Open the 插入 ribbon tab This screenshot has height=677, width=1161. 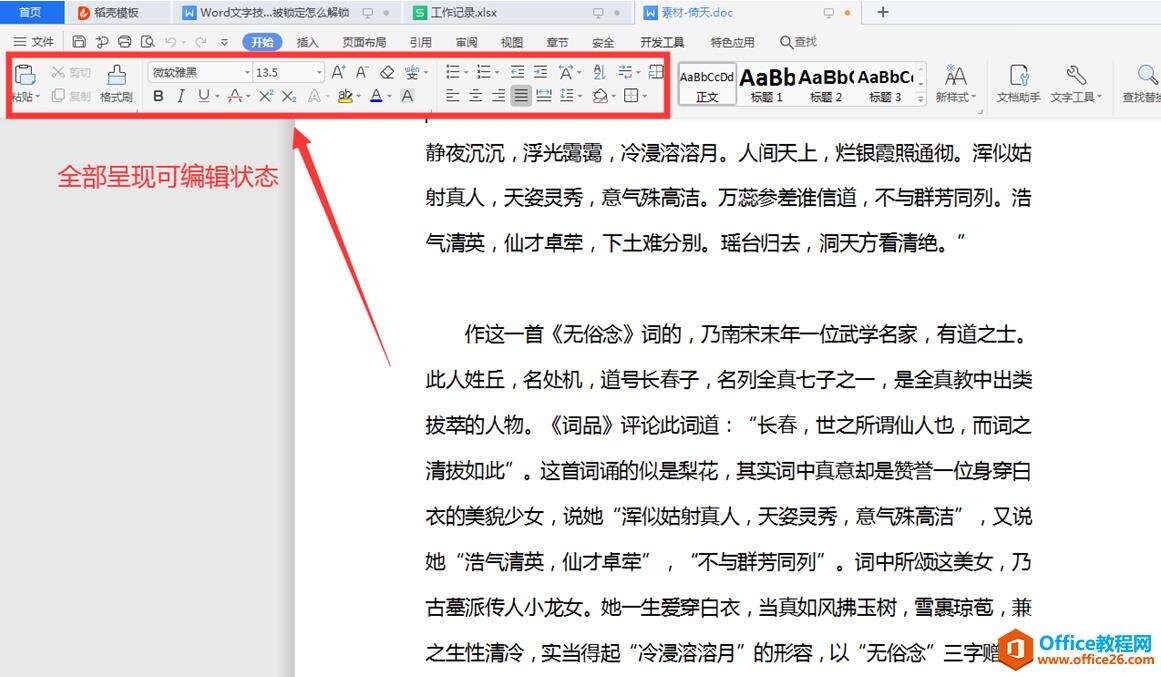pos(308,42)
